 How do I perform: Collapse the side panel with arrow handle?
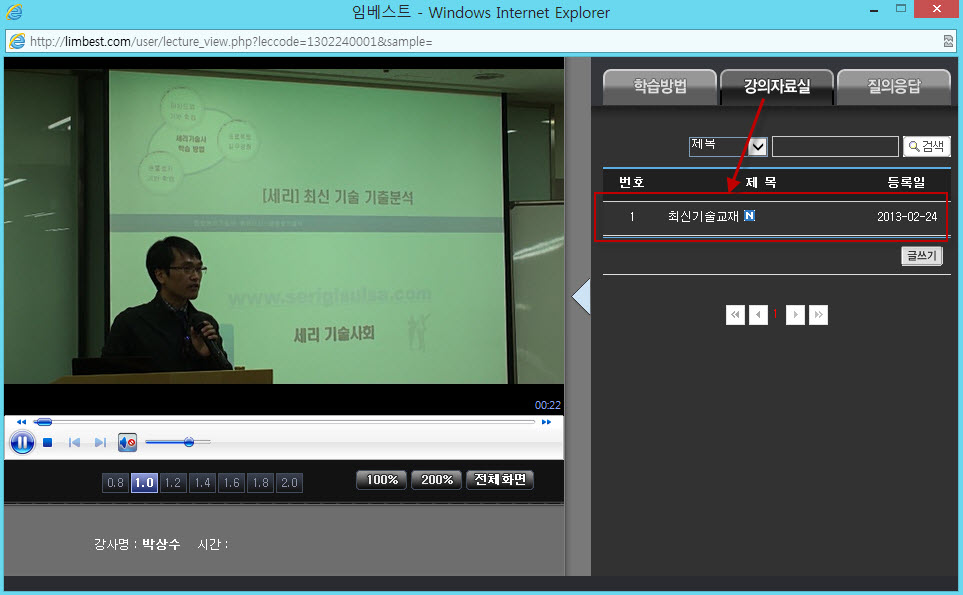pos(581,297)
